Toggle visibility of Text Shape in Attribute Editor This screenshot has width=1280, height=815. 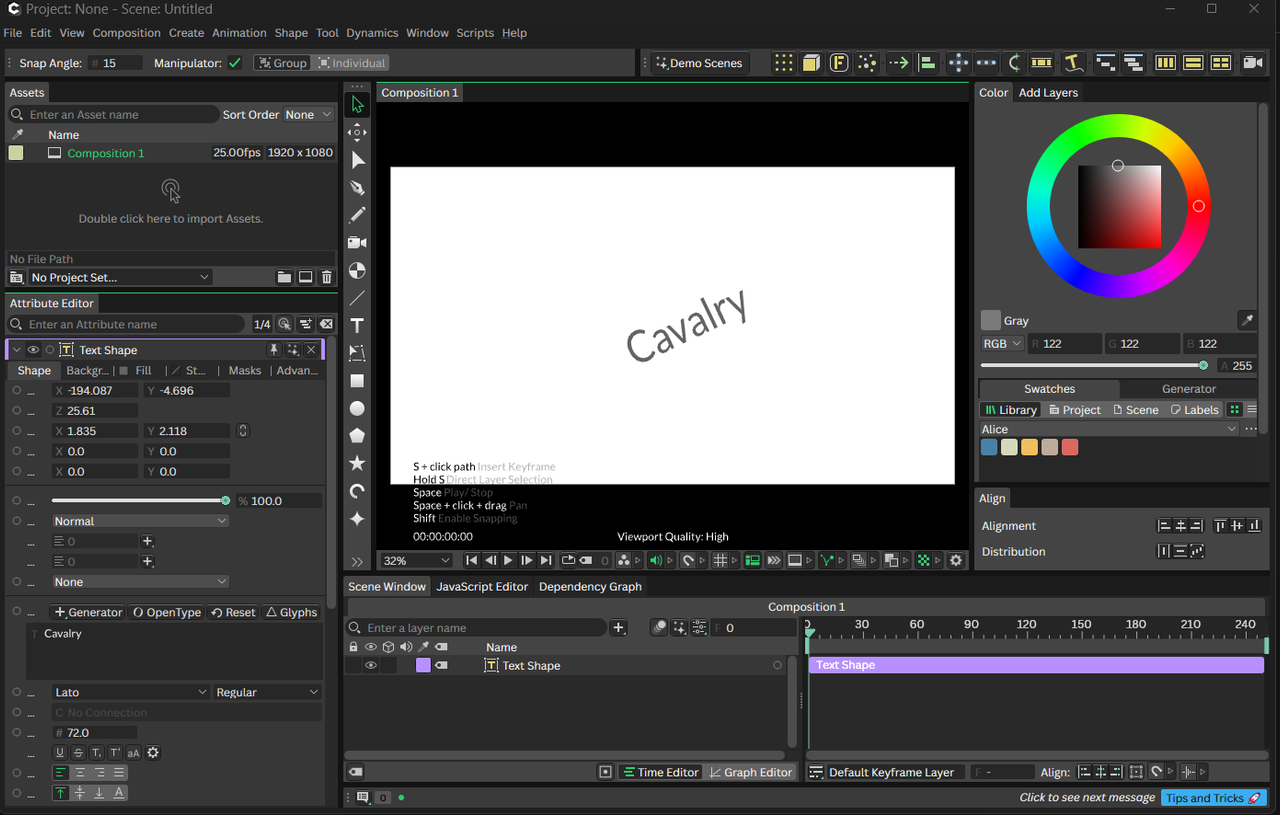[33, 350]
